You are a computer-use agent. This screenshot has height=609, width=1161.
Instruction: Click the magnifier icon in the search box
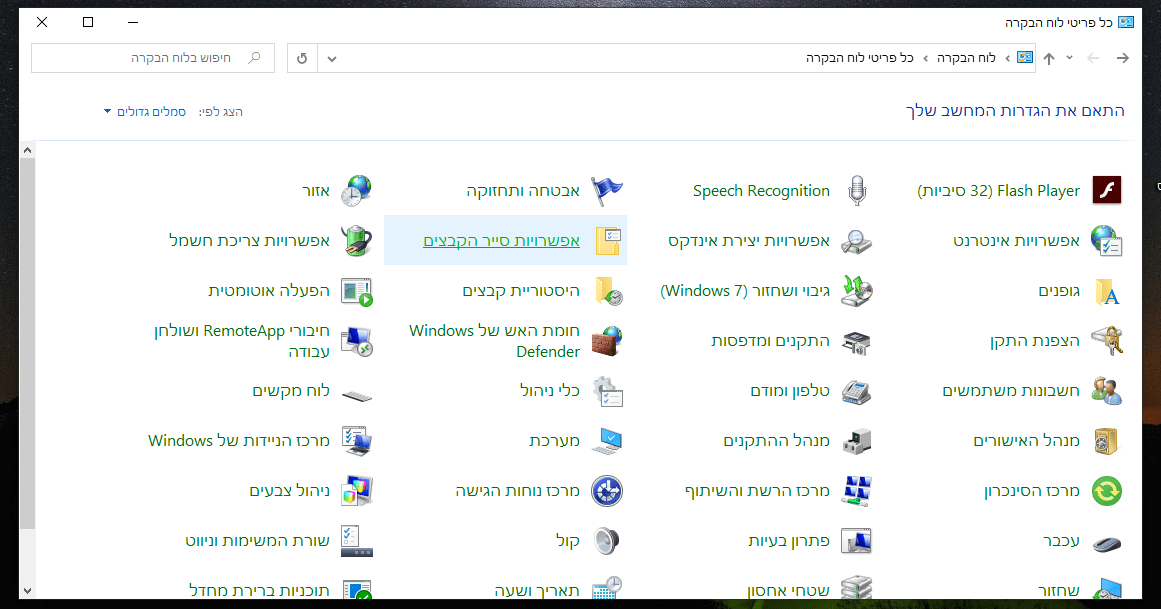coord(255,58)
